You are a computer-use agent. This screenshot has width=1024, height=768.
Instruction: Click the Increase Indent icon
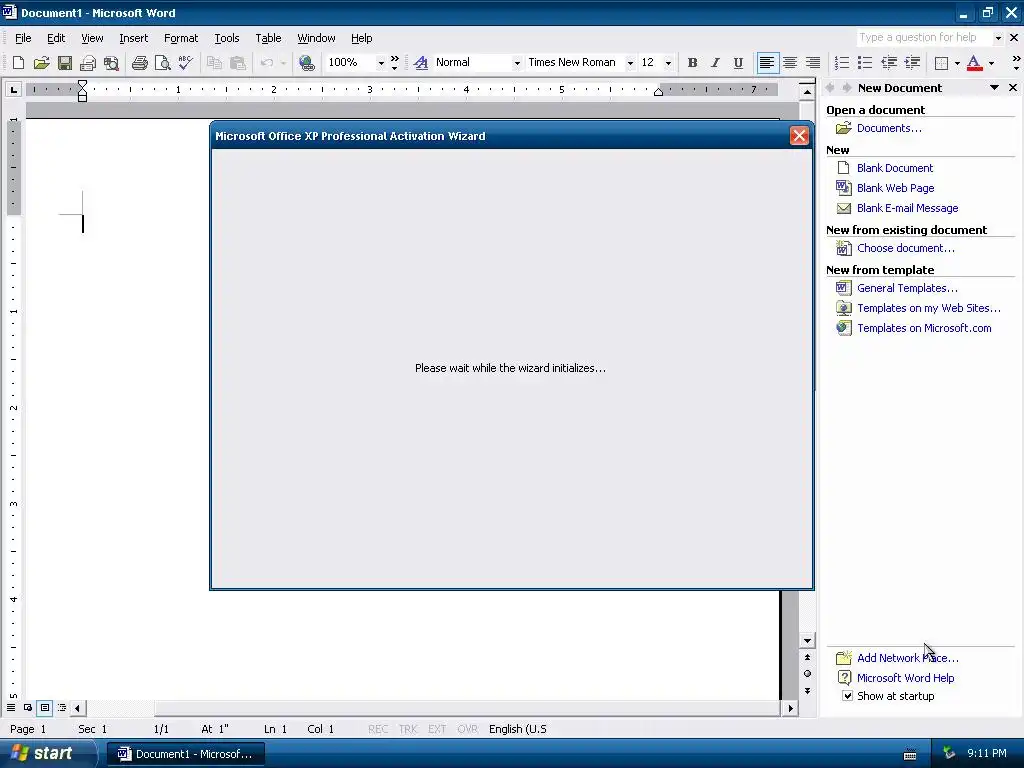tap(912, 63)
